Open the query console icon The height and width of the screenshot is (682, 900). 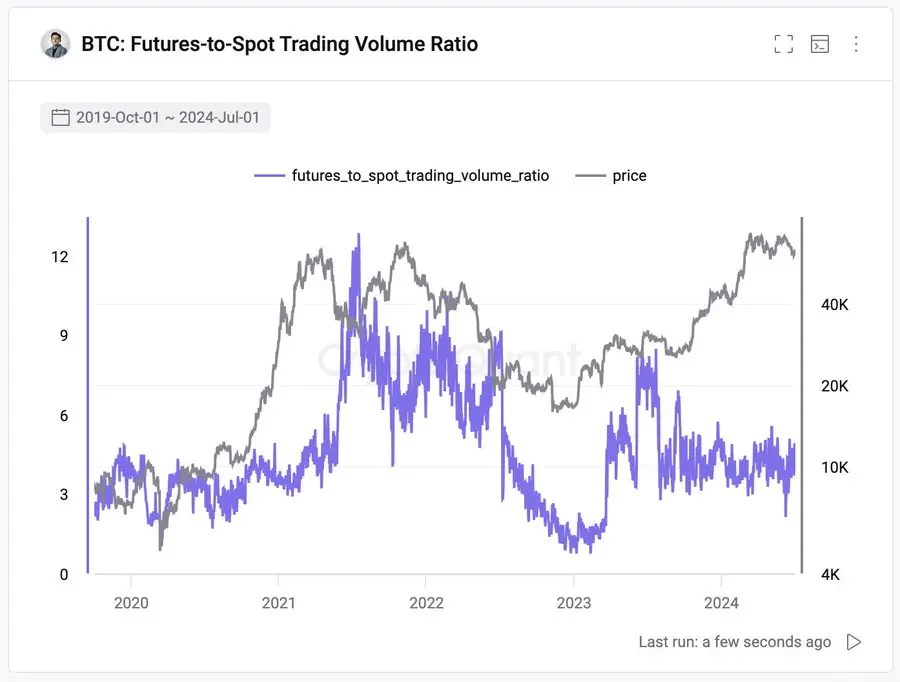[x=820, y=44]
